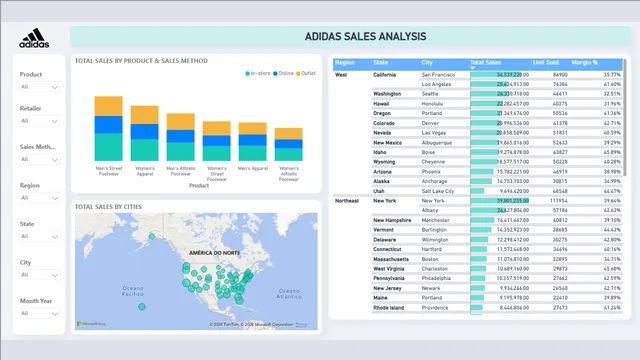Image resolution: width=640 pixels, height=360 pixels.
Task: Sort table by State column header
Action: click(380, 62)
